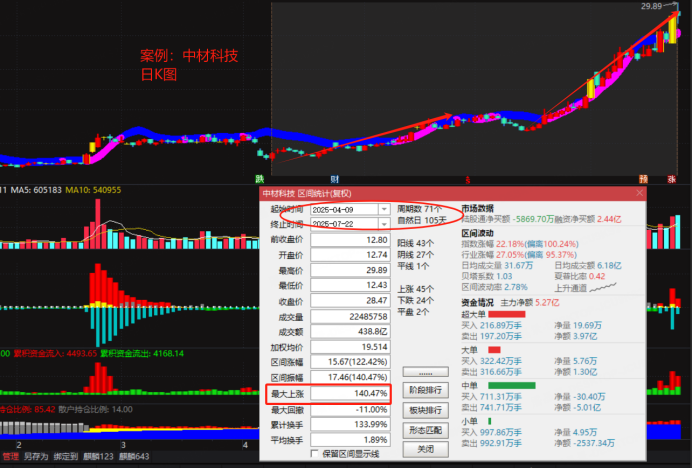Click the 另存为 option in the bottom bar

(x=34, y=457)
